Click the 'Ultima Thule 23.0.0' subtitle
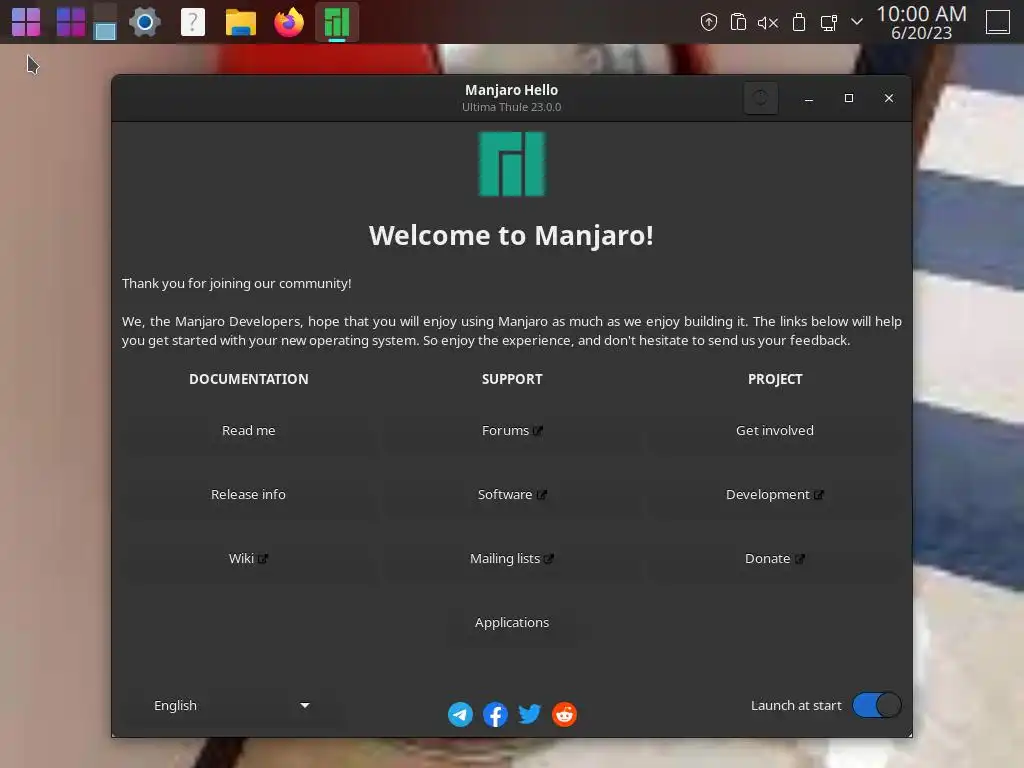Image resolution: width=1024 pixels, height=768 pixels. click(511, 107)
